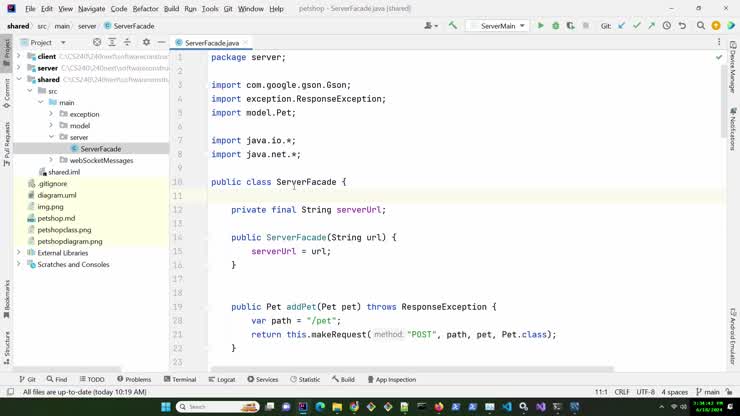740x416 pixels.
Task: Click the editor horizontal scrollbar
Action: pos(412,369)
